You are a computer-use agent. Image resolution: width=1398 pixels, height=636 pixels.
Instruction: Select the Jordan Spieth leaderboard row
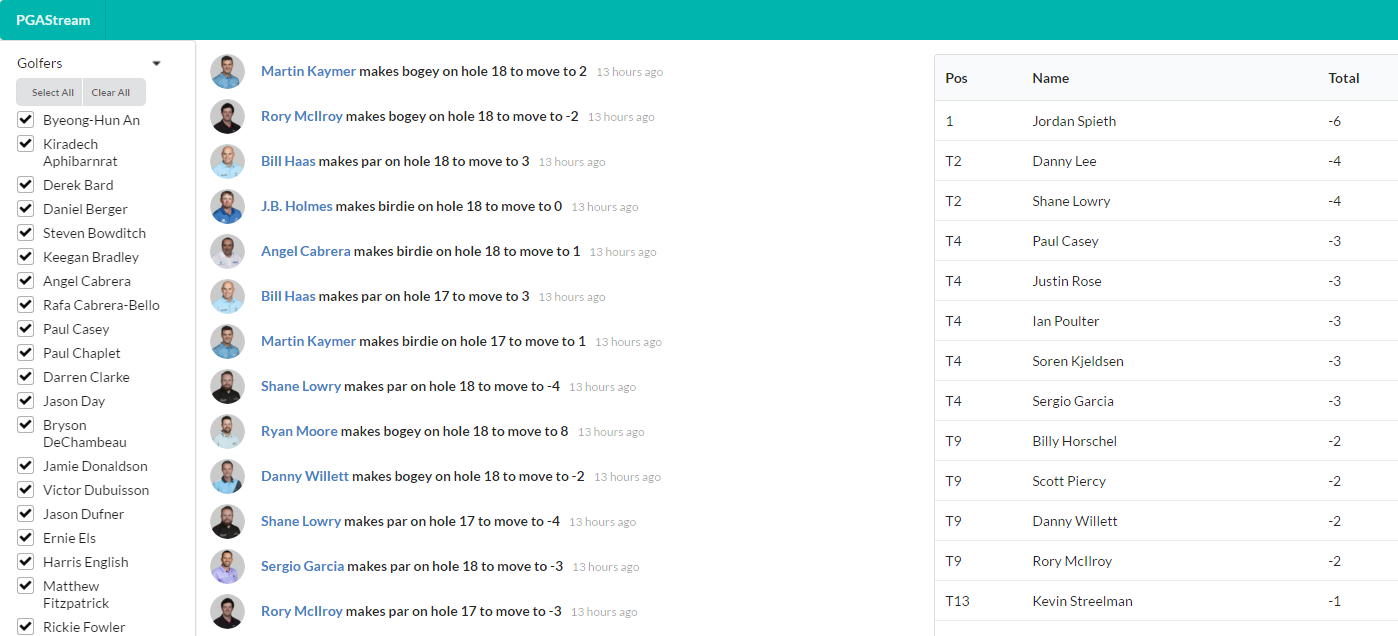coord(1166,121)
